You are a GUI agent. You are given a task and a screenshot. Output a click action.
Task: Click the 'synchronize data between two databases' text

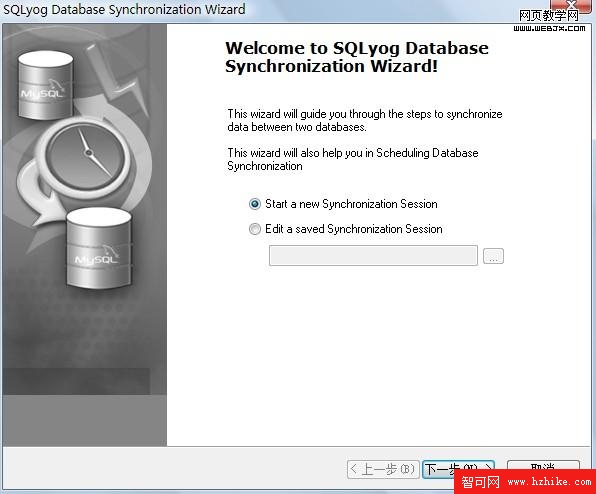click(x=365, y=120)
